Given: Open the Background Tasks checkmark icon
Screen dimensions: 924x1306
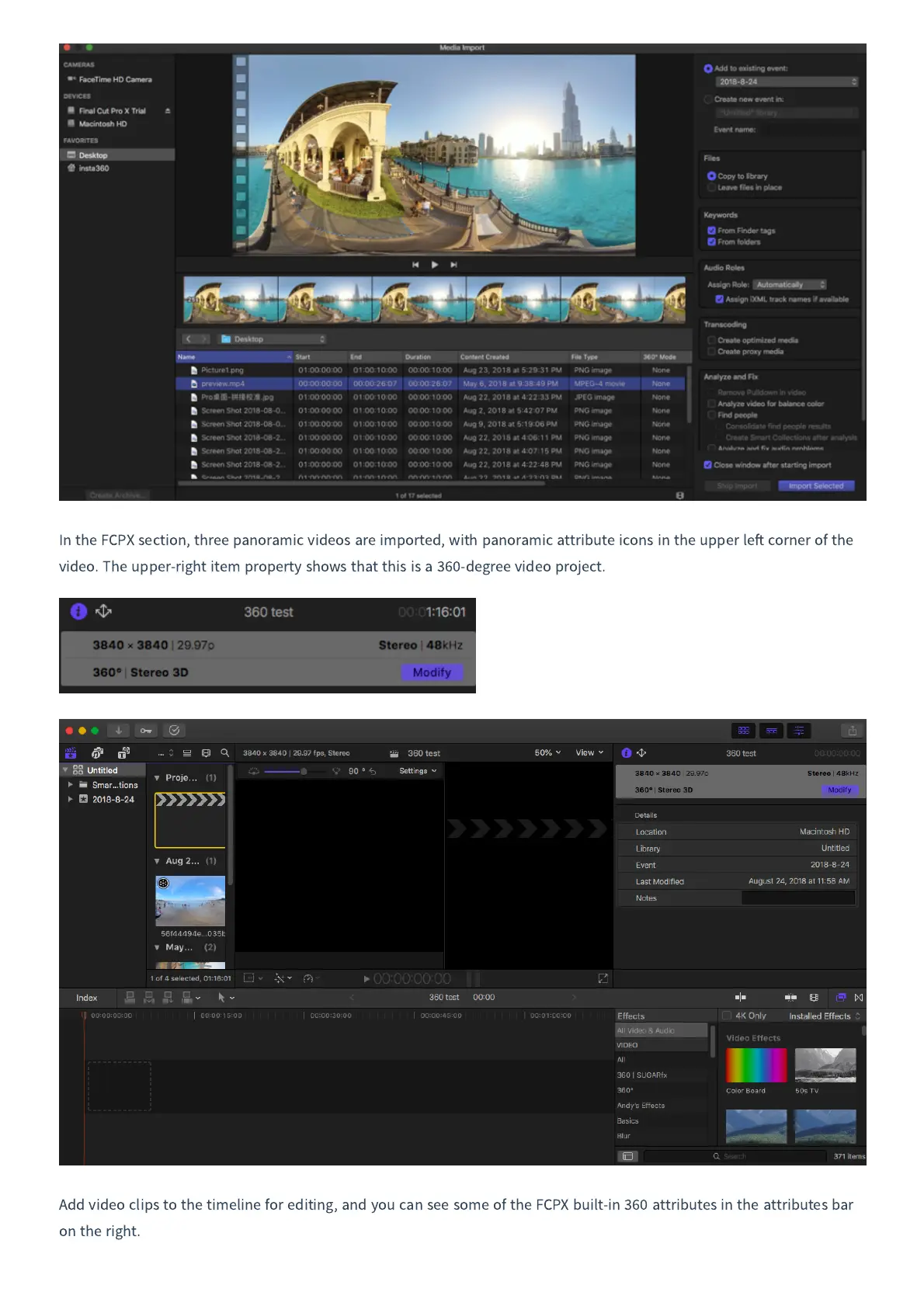Looking at the screenshot, I should point(175,731).
